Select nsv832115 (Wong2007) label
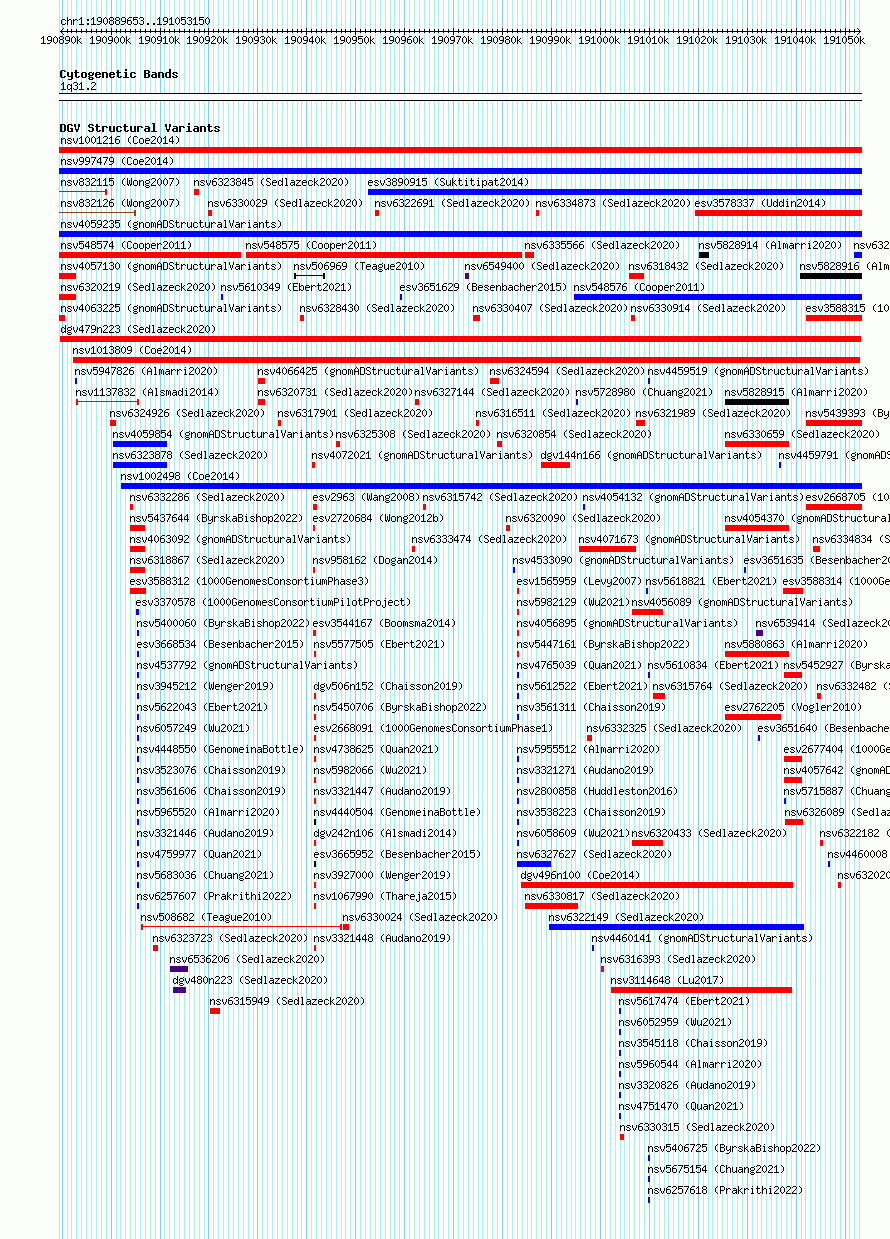This screenshot has width=890, height=1239. 120,182
